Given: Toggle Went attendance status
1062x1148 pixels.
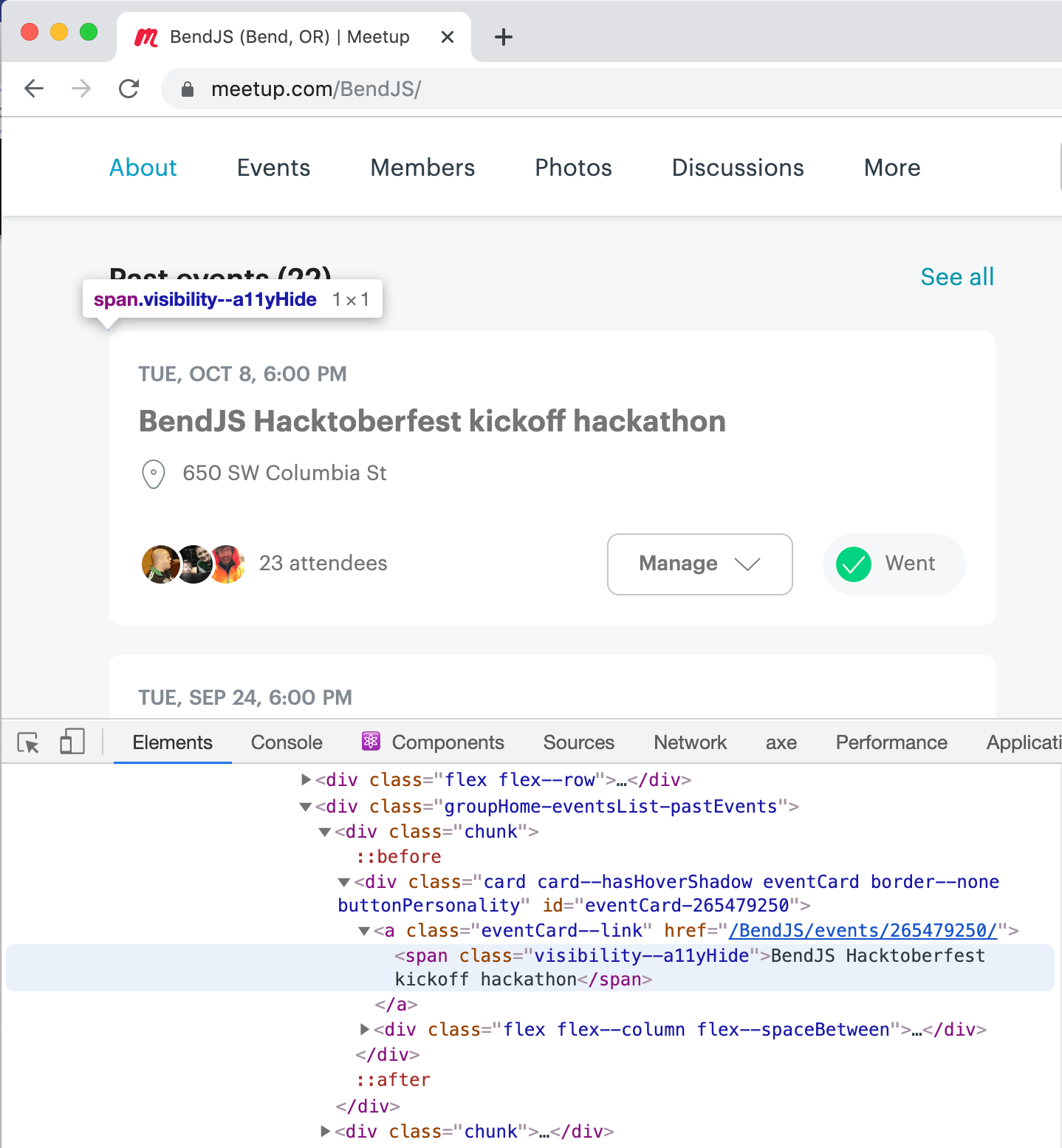Looking at the screenshot, I should click(894, 564).
